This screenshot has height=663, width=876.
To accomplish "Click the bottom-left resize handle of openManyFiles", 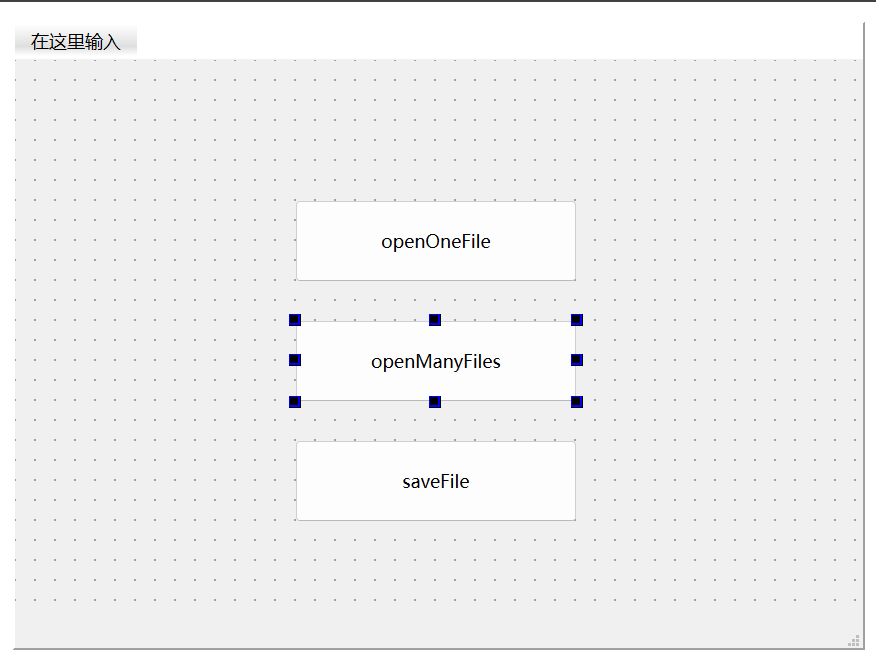I will pos(295,402).
